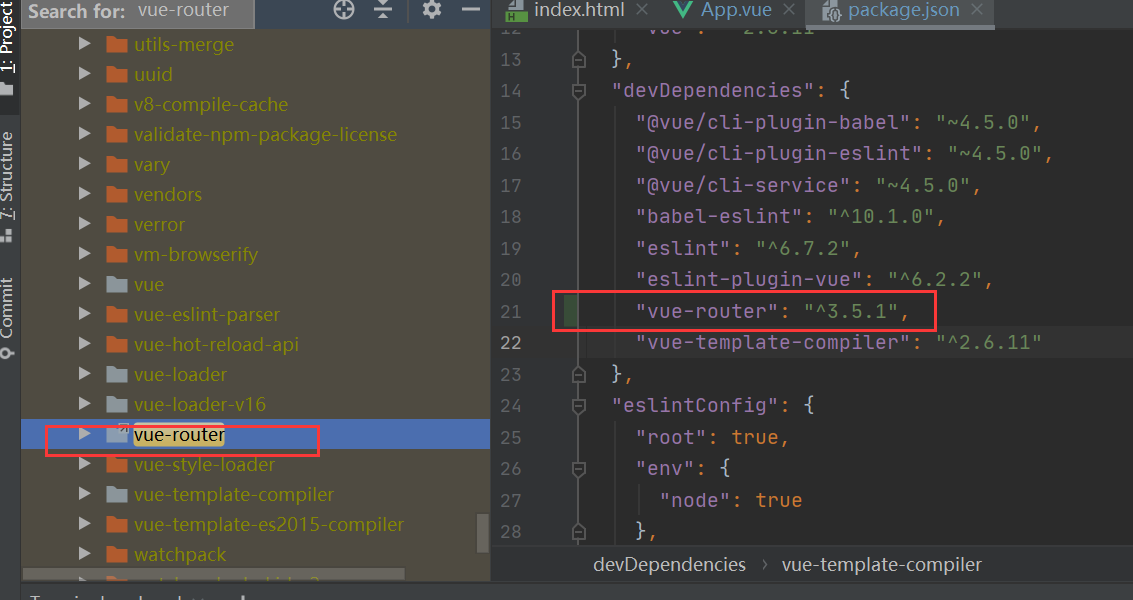The height and width of the screenshot is (600, 1133).
Task: Expand the vue-loader-v16 folder arrow
Action: 85,404
